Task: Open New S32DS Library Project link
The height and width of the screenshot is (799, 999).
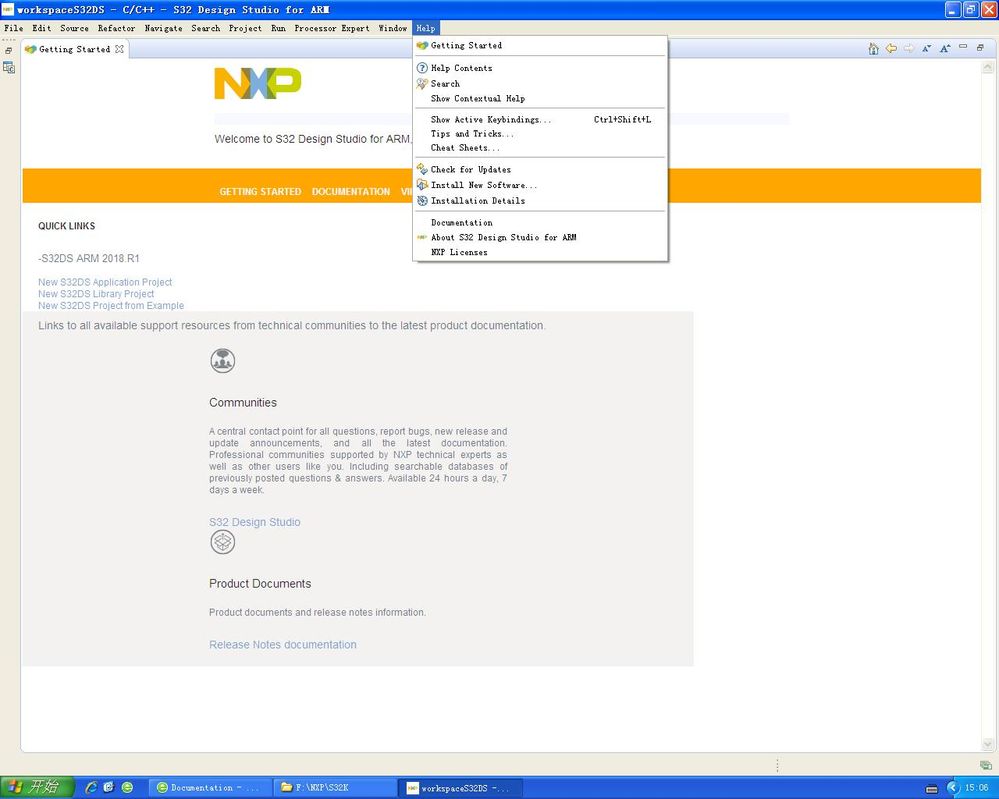Action: click(x=96, y=294)
